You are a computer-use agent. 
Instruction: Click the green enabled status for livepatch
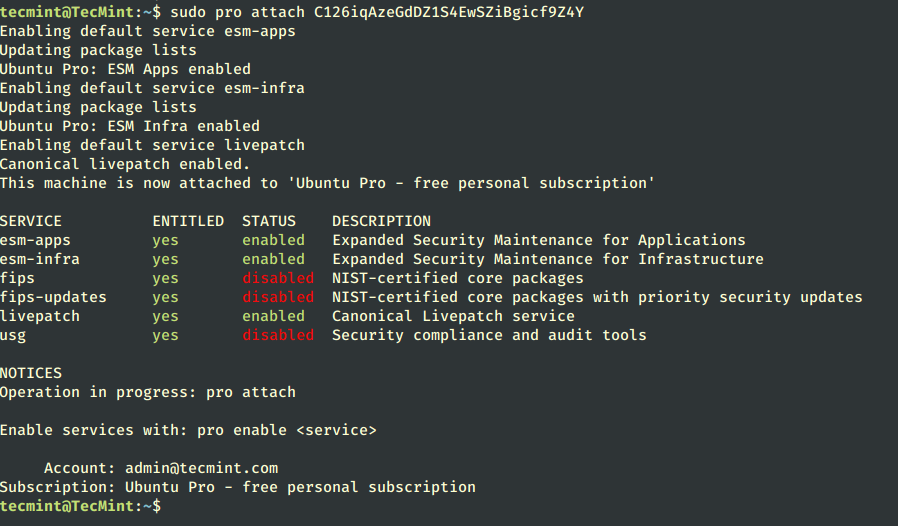(273, 316)
